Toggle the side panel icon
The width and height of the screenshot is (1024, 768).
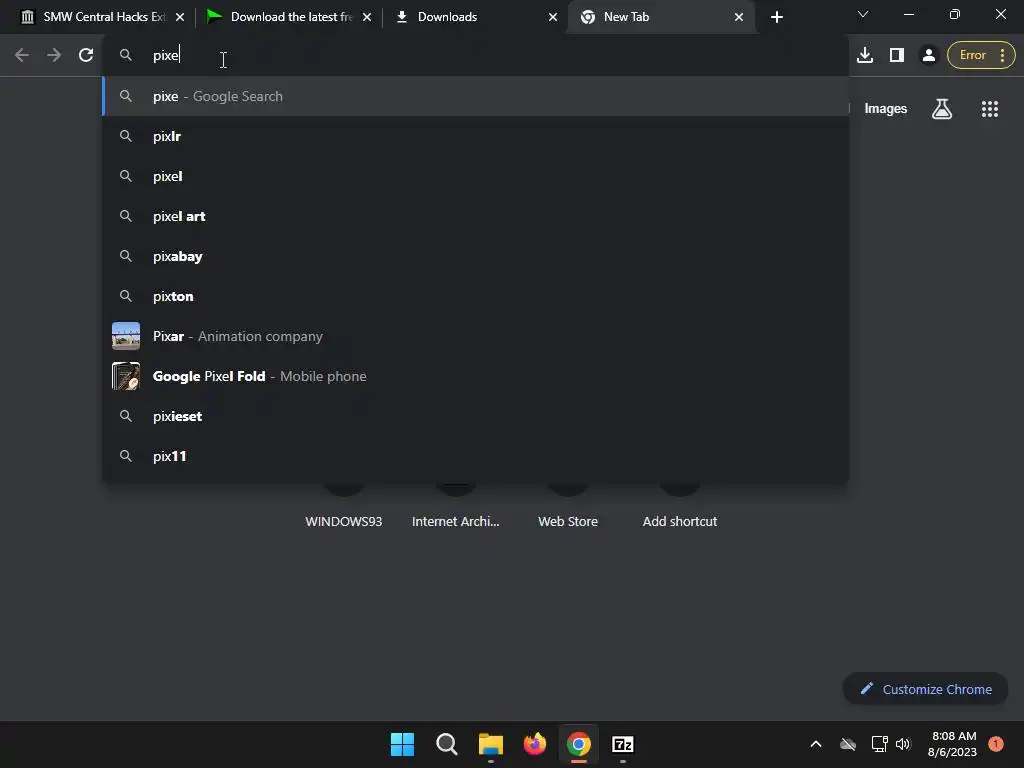[897, 55]
